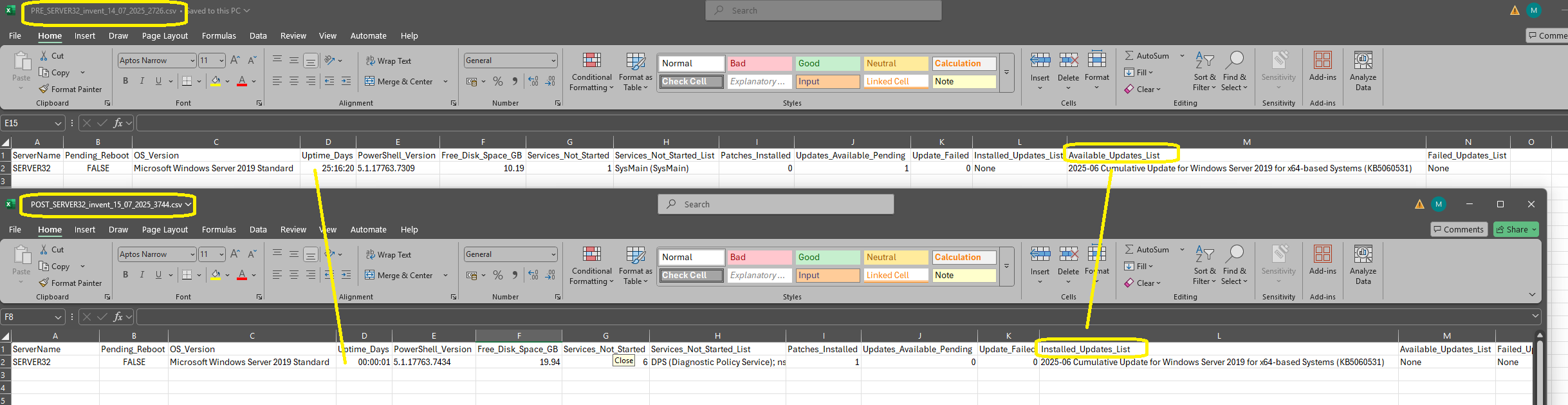Click the green Share button
Image resolution: width=1568 pixels, height=405 pixels.
coord(1515,230)
